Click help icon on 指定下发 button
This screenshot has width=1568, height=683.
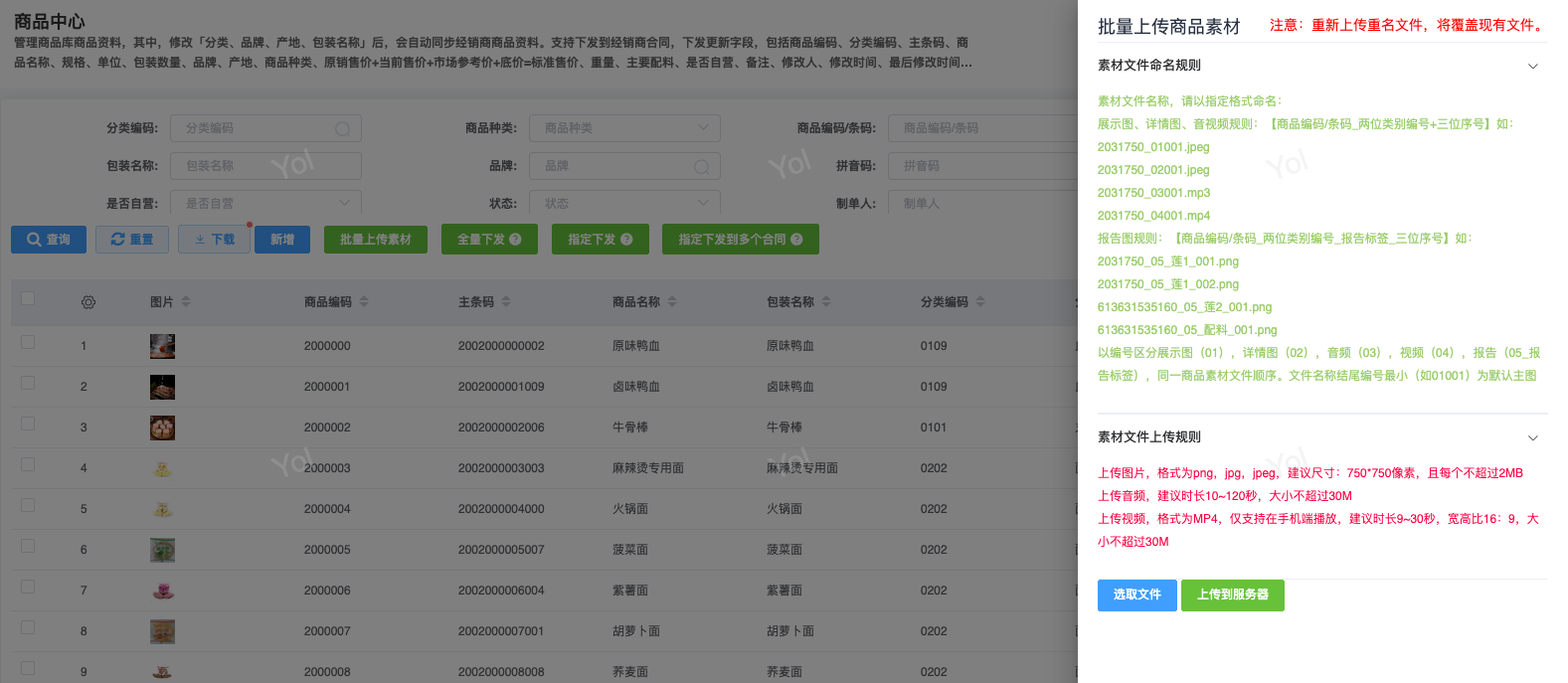coord(626,240)
